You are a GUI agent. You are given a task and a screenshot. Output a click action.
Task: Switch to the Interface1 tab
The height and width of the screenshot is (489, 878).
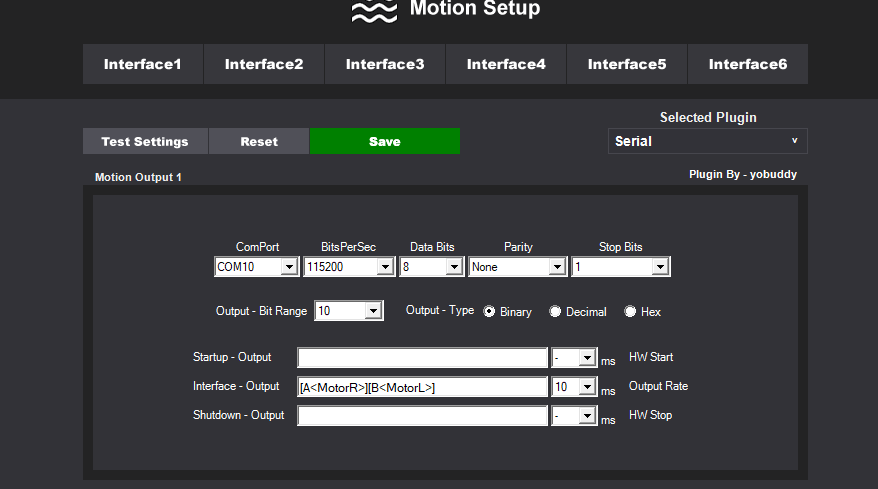click(143, 64)
